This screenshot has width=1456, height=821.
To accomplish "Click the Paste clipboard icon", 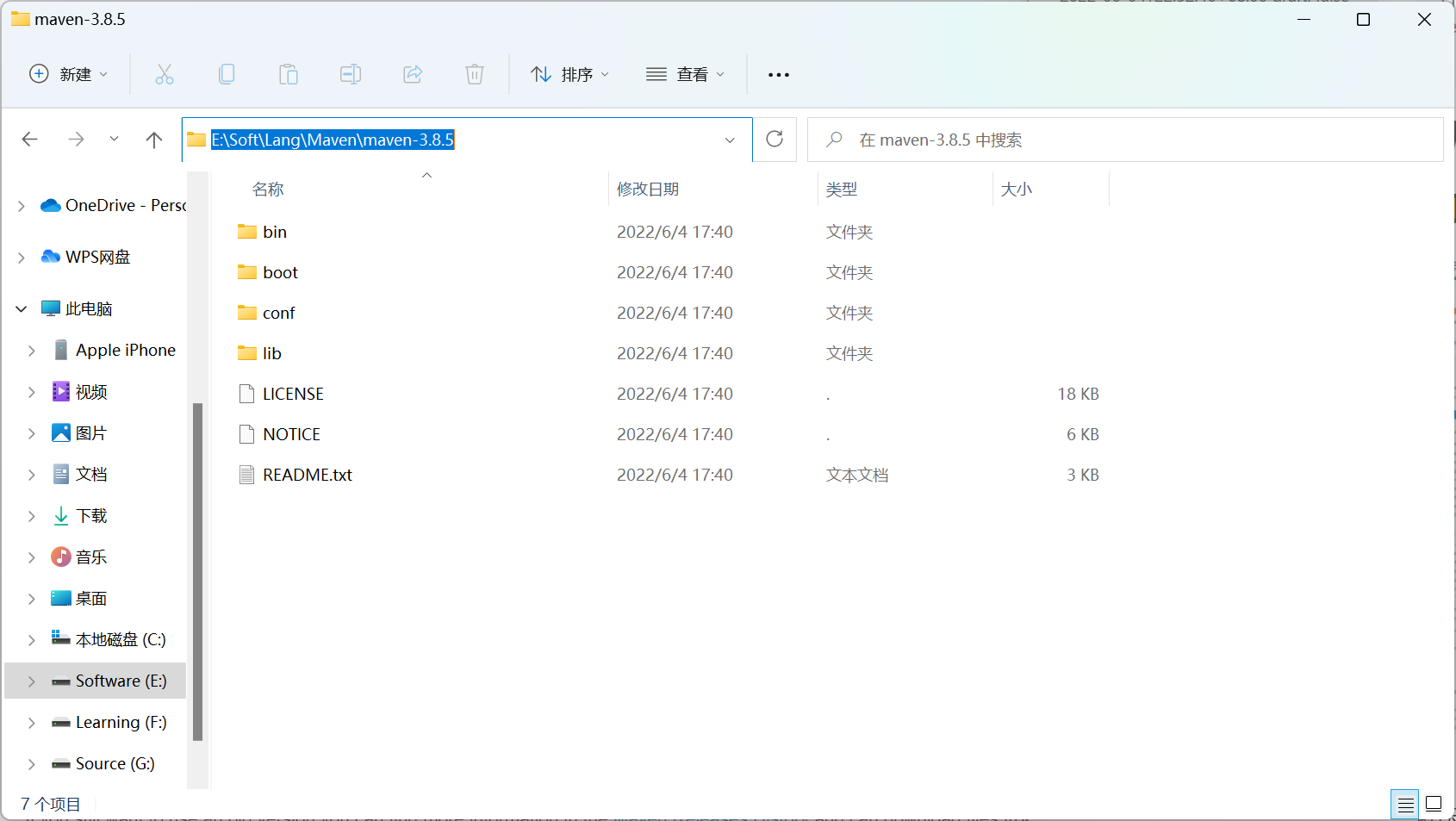I will [x=289, y=75].
